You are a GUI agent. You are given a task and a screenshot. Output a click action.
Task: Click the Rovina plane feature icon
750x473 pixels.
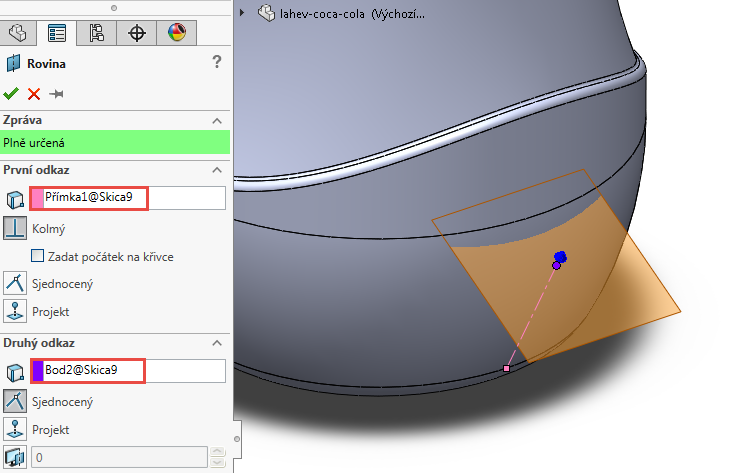13,63
